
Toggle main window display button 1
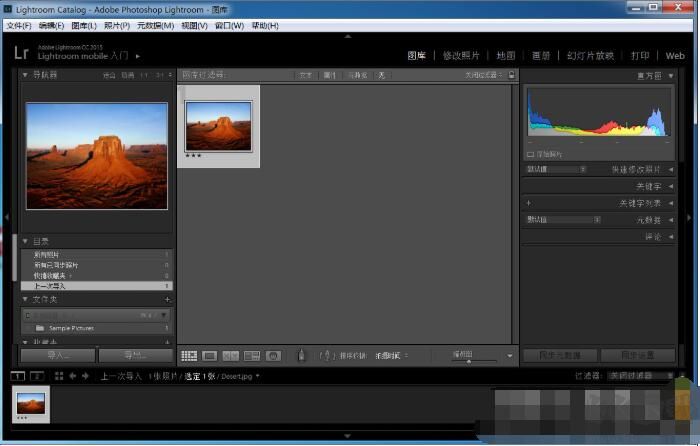coord(17,376)
